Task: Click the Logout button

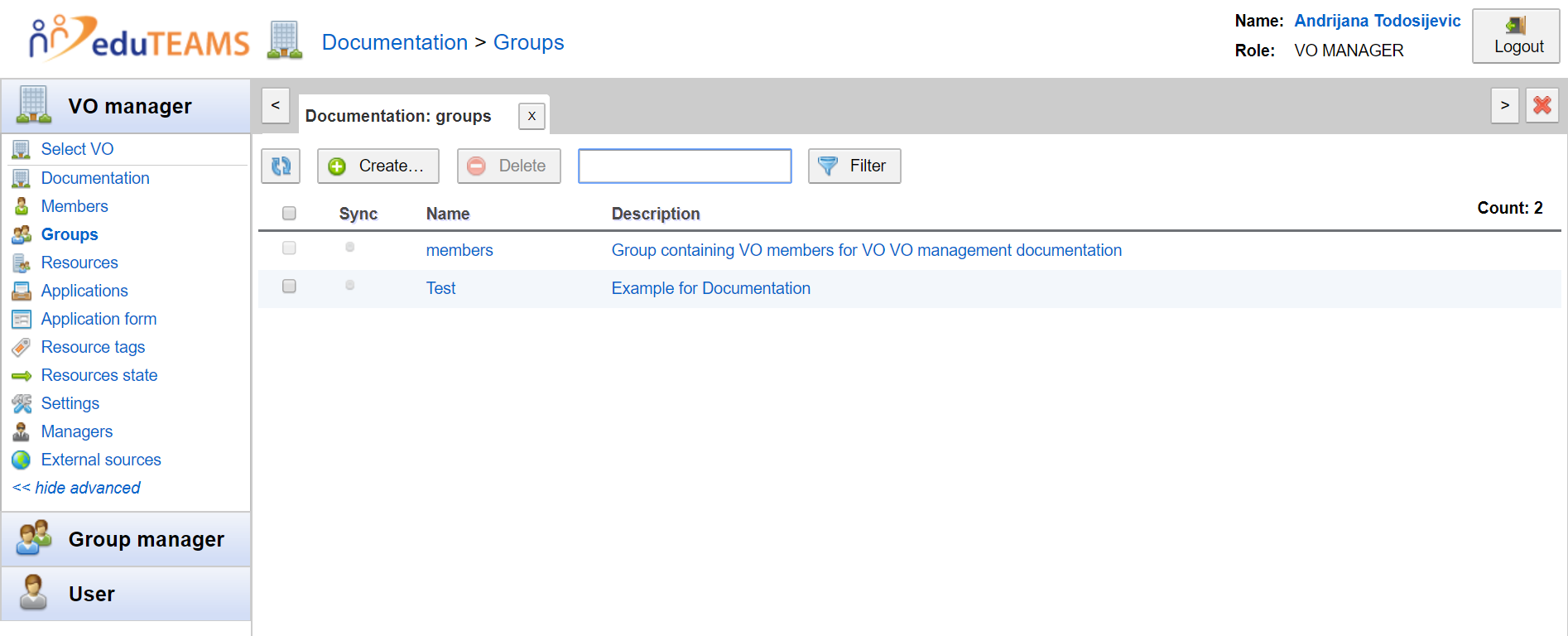Action: coord(1516,36)
